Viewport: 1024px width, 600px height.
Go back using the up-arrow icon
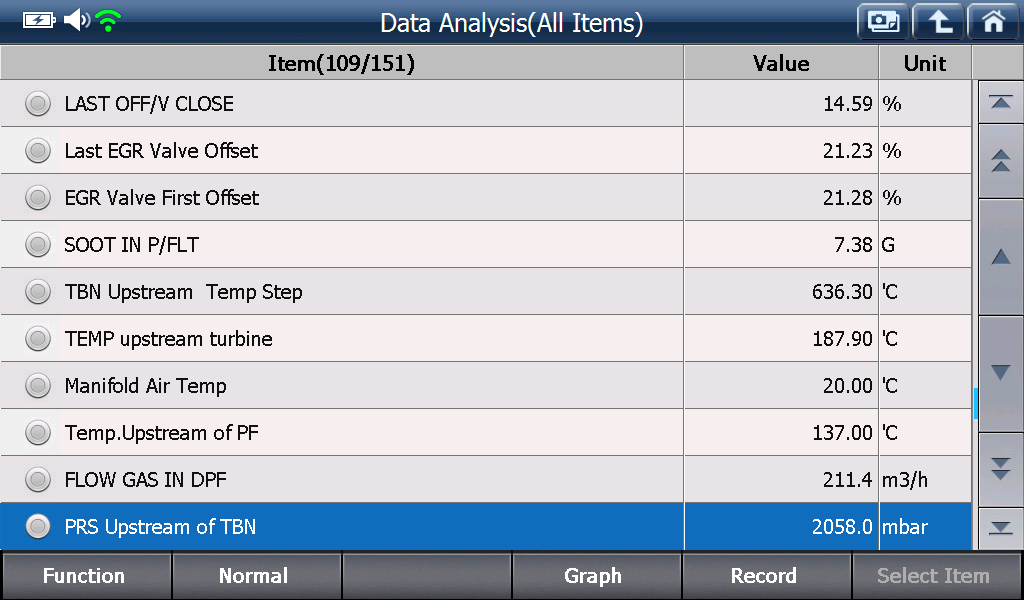[938, 22]
